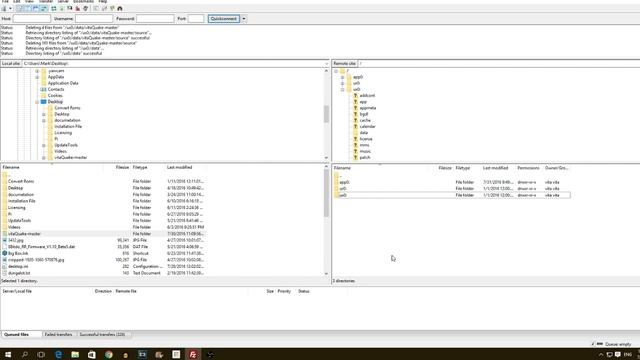Open the remote file search icon
This screenshot has height=360, width=640.
pos(120,8)
